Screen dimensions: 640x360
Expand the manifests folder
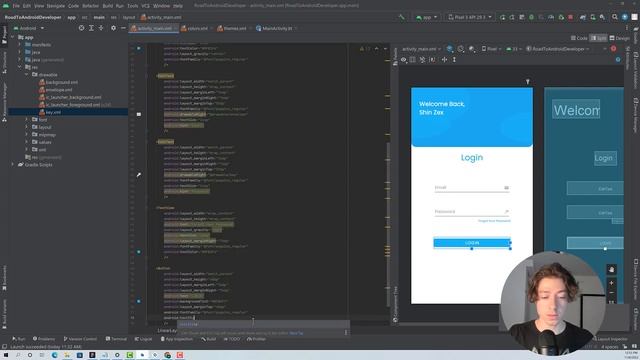tap(20, 44)
